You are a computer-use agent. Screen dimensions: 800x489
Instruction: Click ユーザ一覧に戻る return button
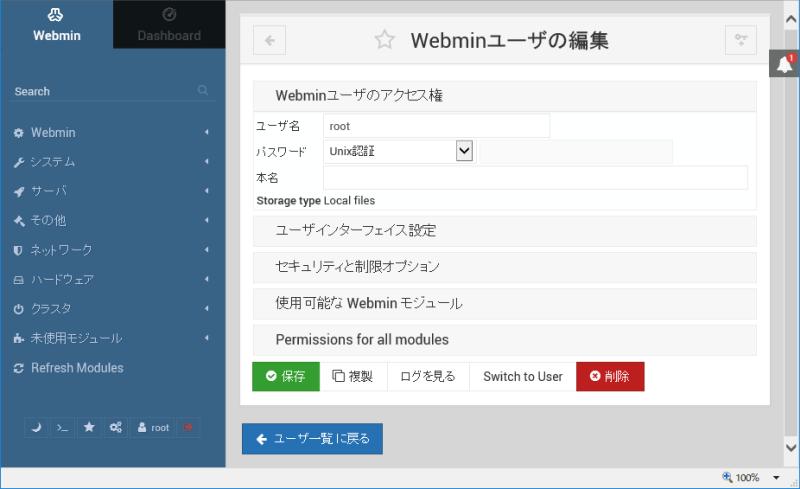[x=312, y=438]
